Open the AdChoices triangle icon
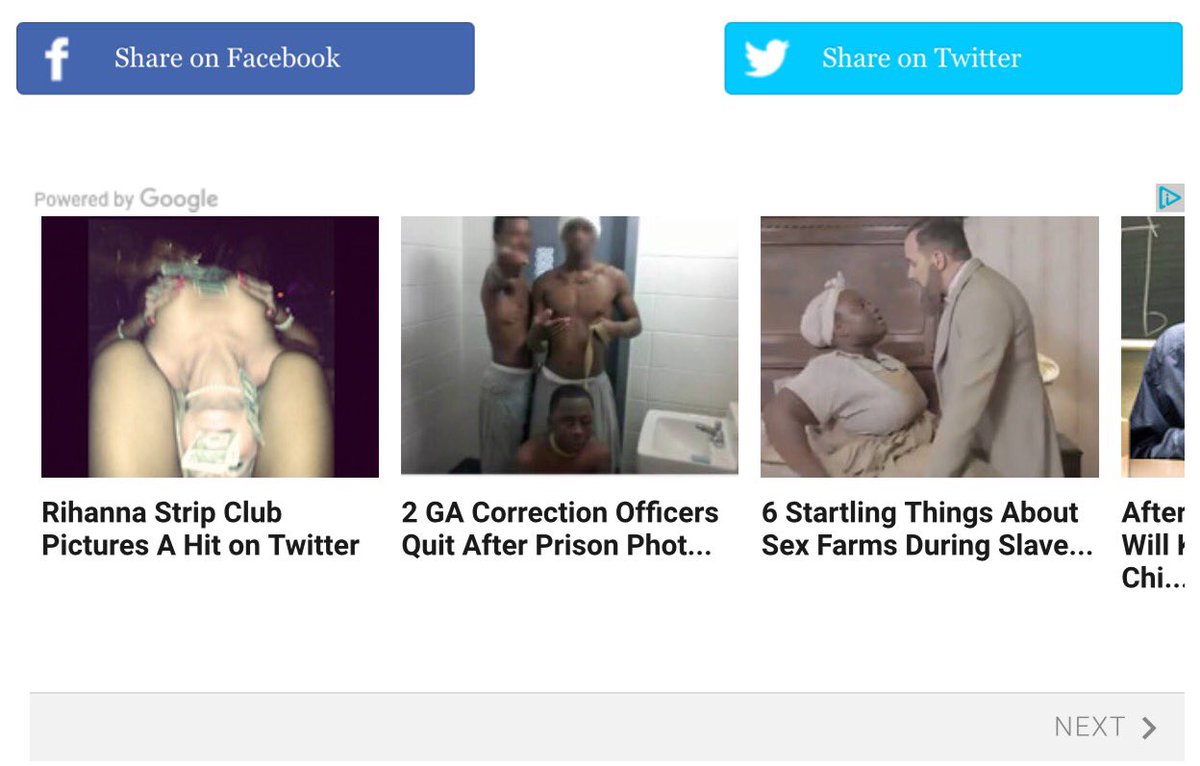Image resolution: width=1200 pixels, height=766 pixels. pos(1169,198)
